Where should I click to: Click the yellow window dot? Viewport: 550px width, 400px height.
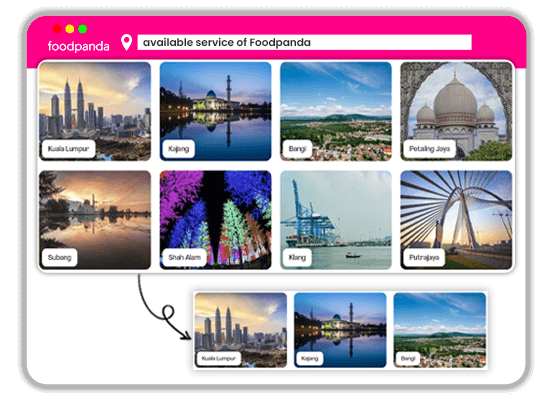70,29
